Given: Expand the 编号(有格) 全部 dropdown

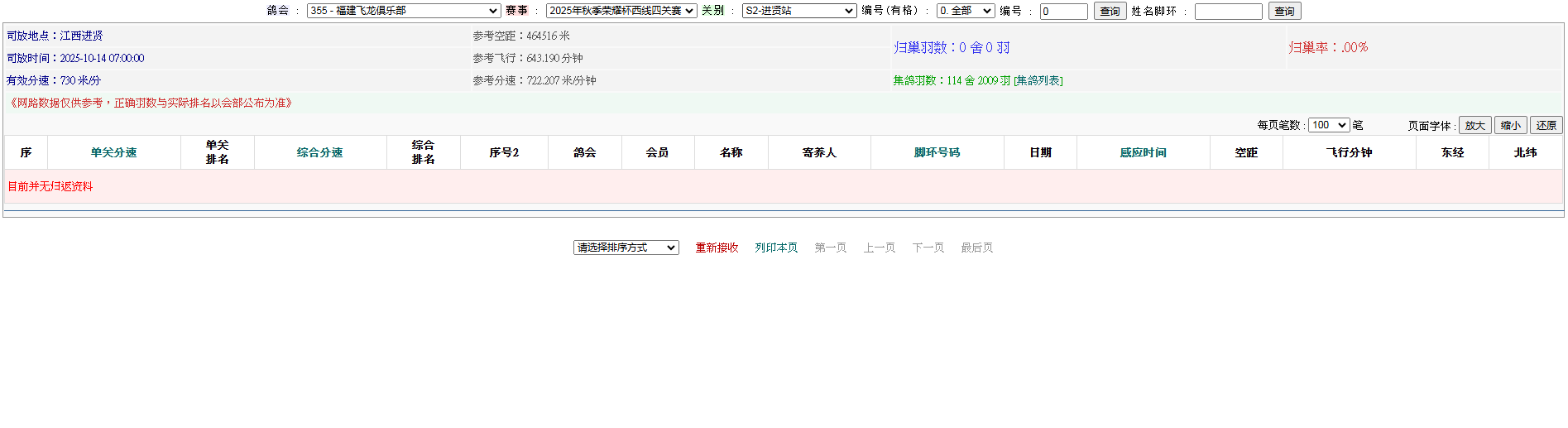Looking at the screenshot, I should point(965,11).
